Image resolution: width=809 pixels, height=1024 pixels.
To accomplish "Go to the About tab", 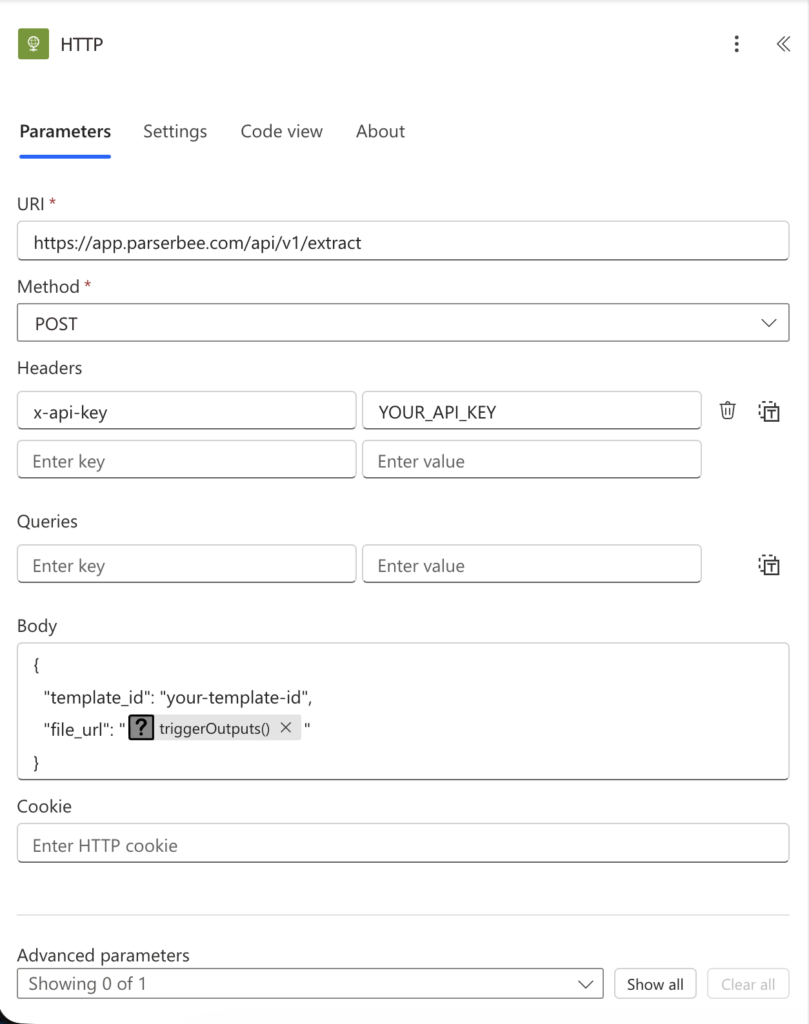I will coord(380,131).
